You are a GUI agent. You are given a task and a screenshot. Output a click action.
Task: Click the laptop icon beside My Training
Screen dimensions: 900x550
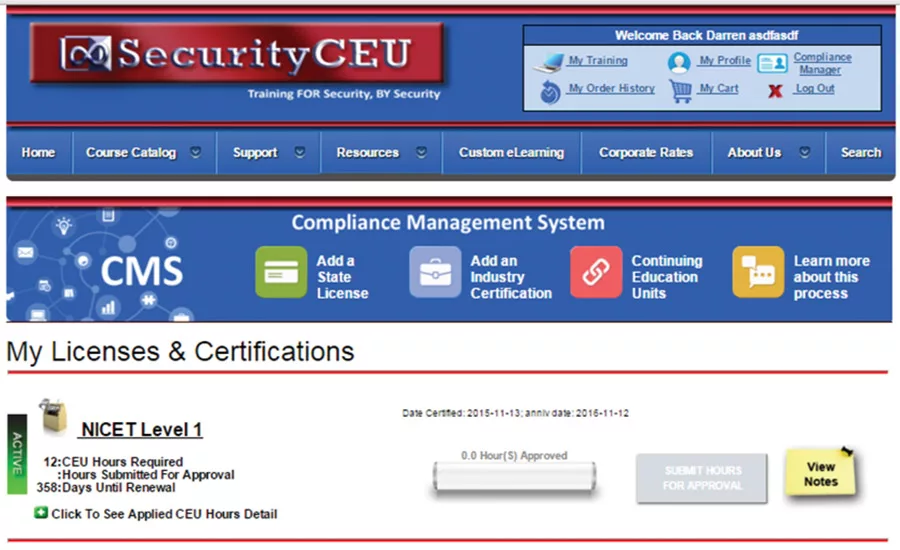tap(548, 63)
